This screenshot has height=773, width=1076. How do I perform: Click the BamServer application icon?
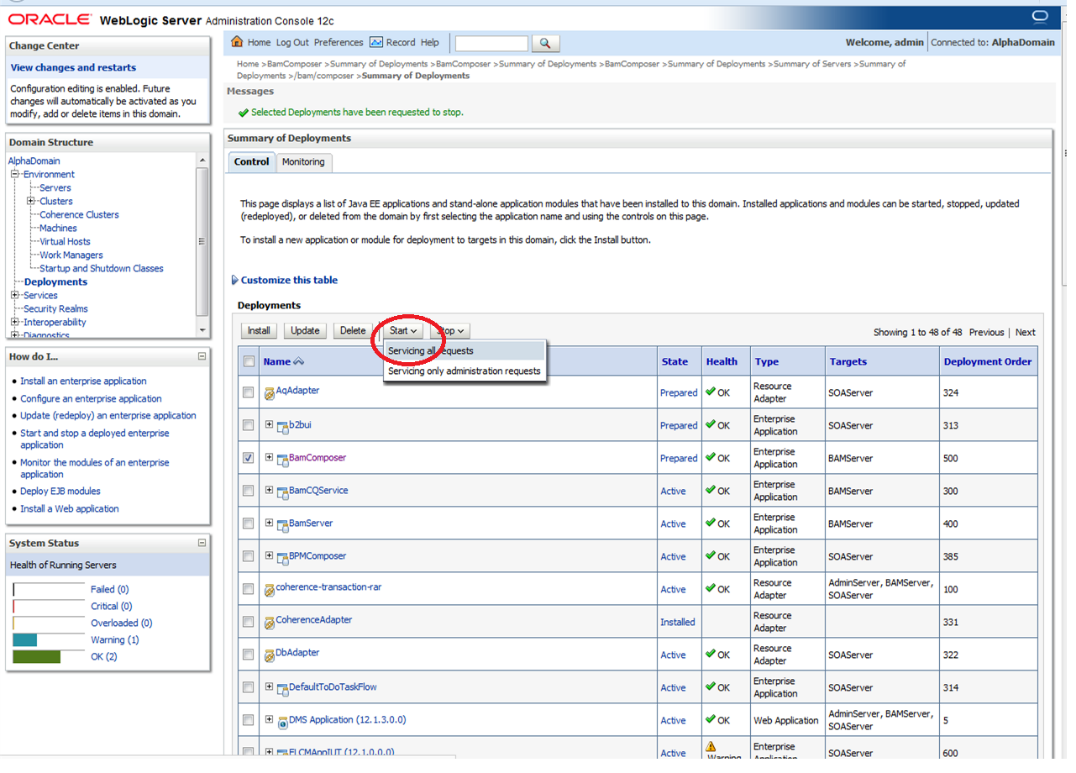(x=282, y=525)
